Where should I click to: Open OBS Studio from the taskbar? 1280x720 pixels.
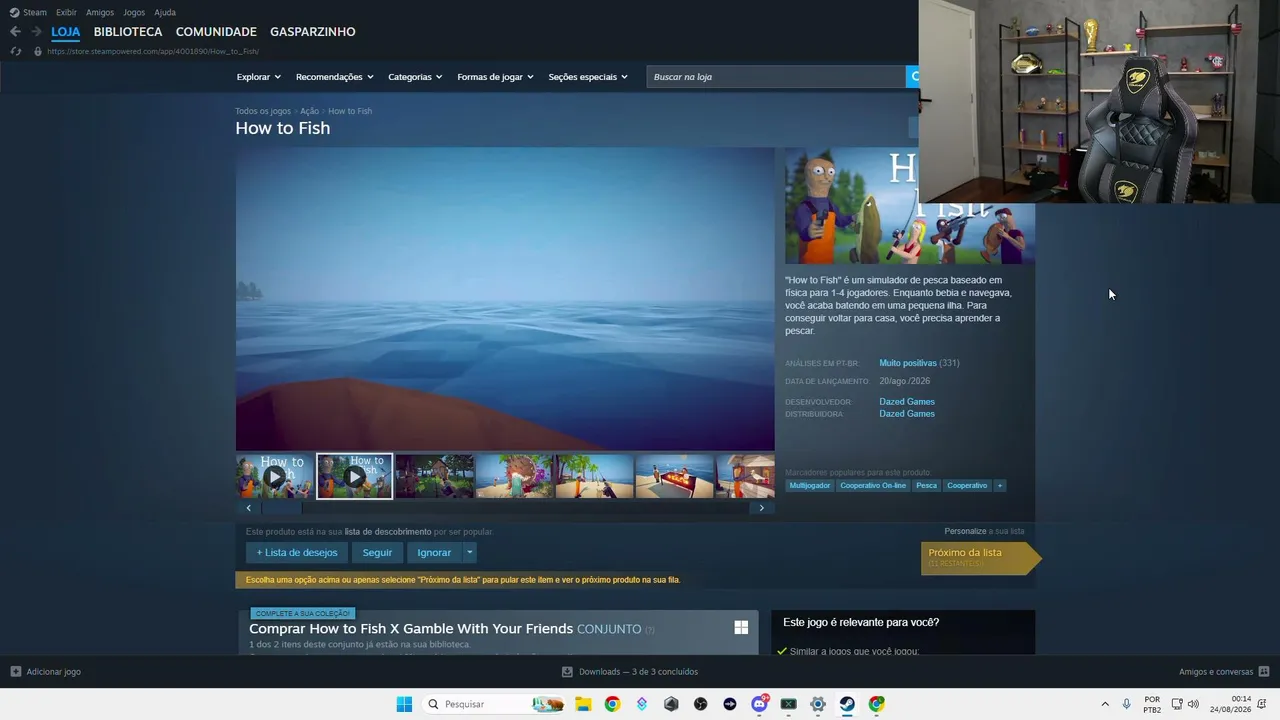tap(701, 704)
